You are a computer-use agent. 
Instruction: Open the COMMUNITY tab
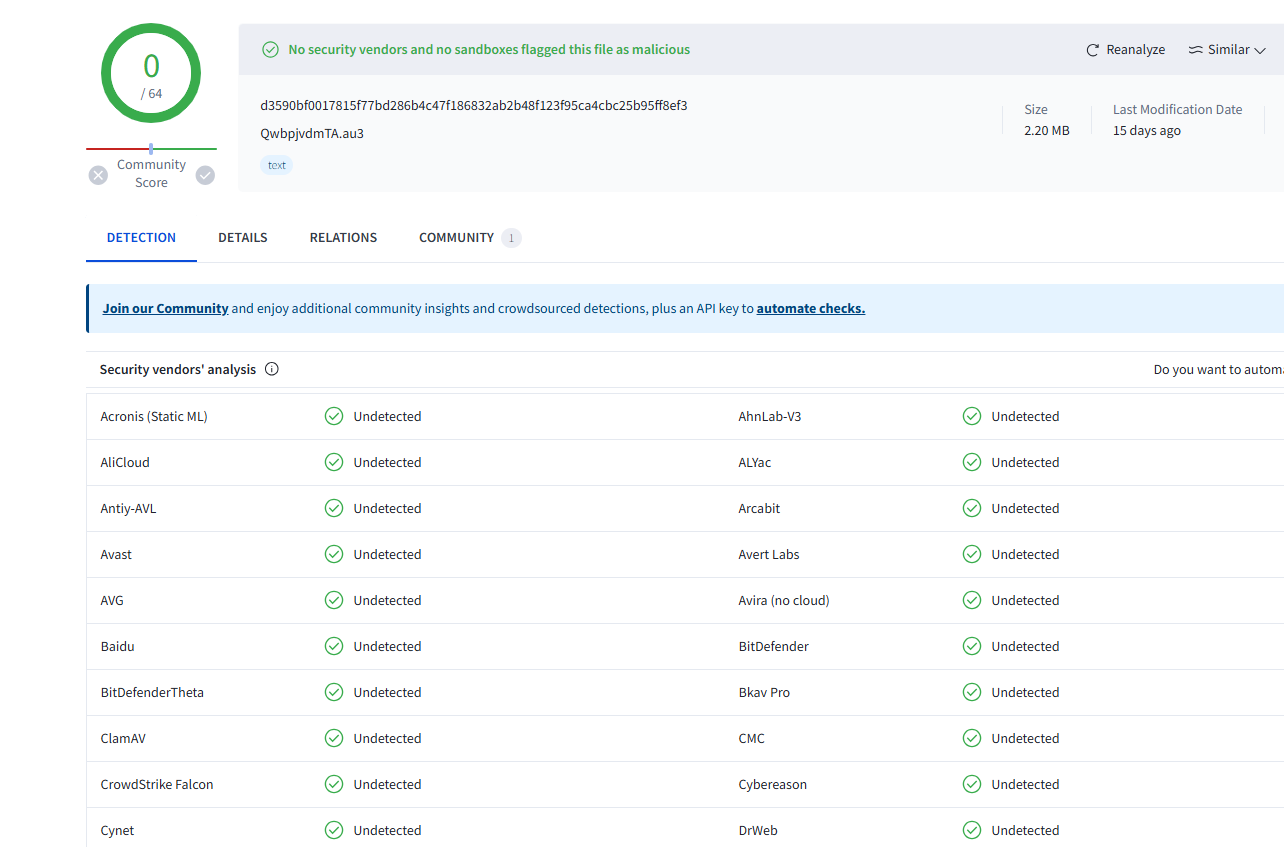pos(469,238)
